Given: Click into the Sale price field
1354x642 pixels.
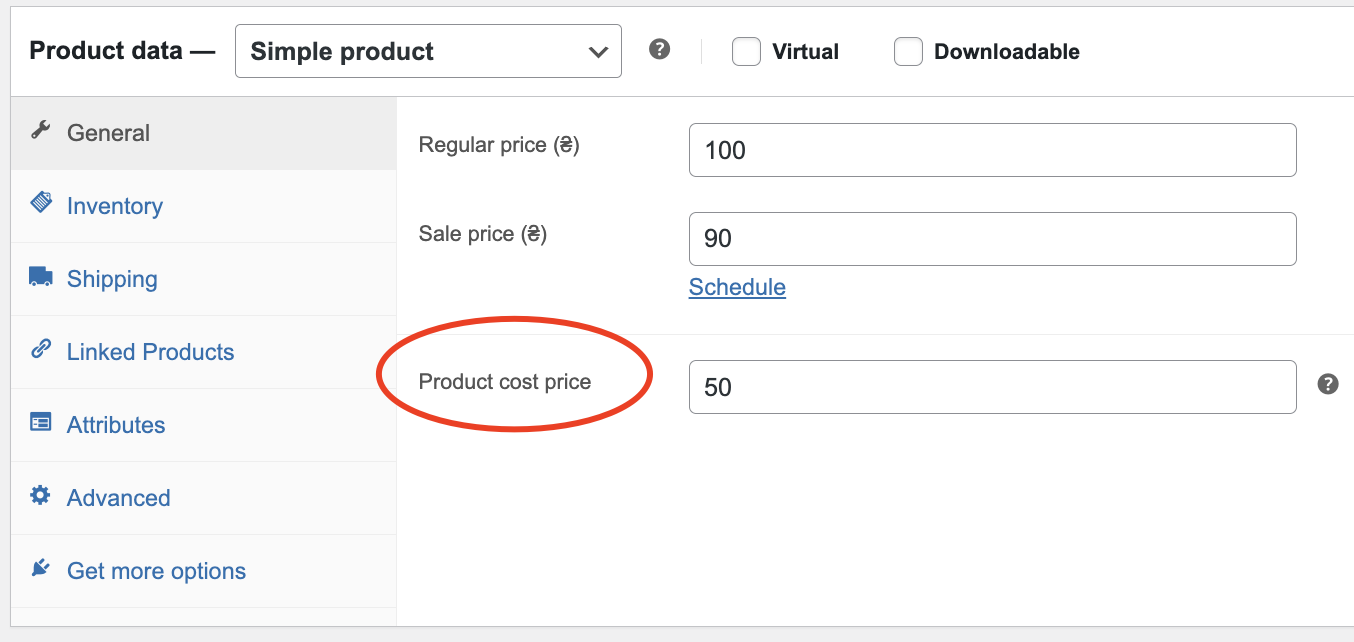Looking at the screenshot, I should (992, 238).
